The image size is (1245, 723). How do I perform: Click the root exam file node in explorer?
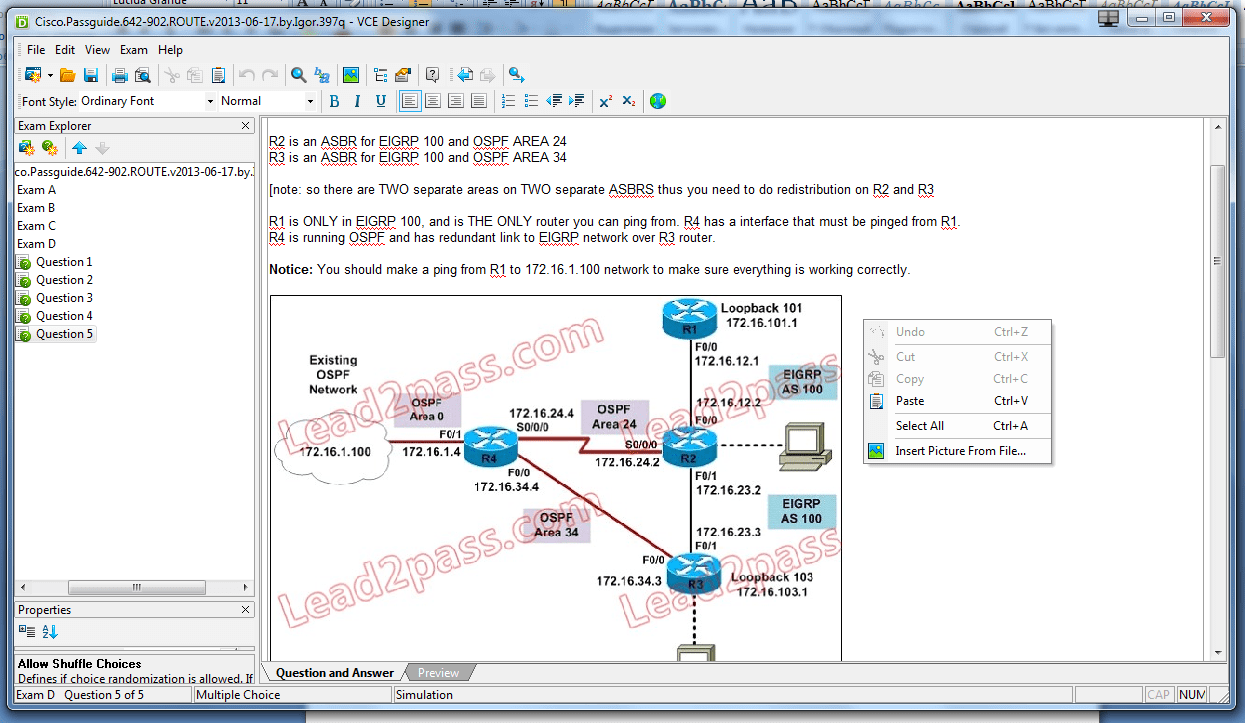coord(134,172)
